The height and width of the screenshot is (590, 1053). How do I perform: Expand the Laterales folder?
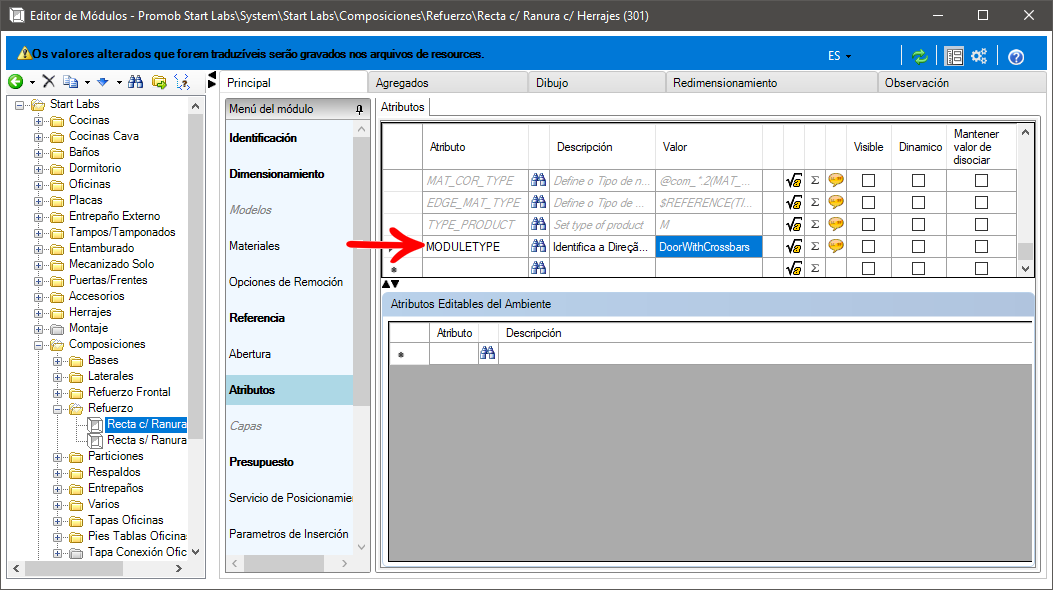(58, 377)
